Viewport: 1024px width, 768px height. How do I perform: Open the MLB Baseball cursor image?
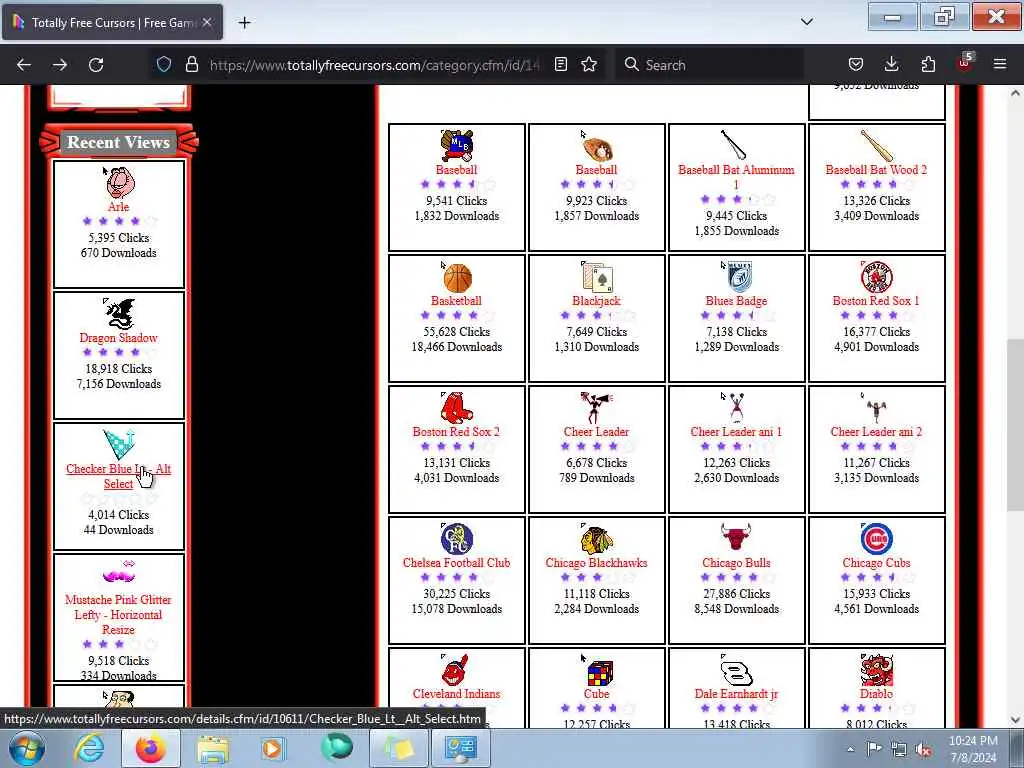pos(456,146)
